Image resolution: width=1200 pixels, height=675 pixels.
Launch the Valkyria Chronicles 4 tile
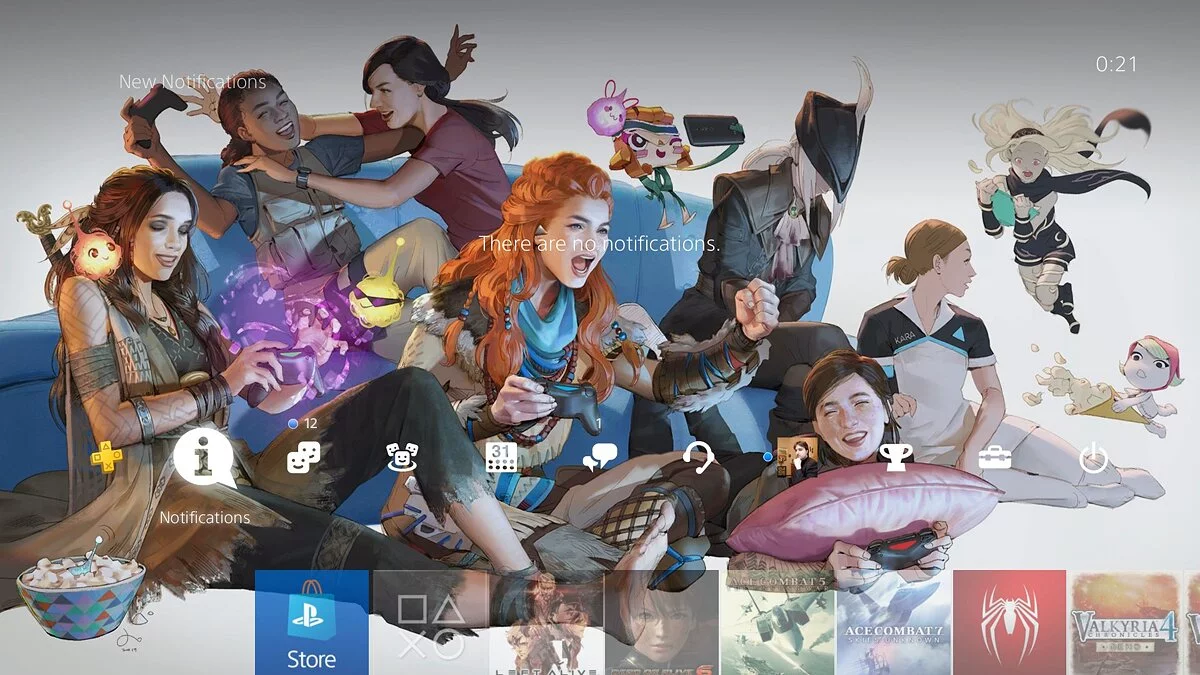pyautogui.click(x=1126, y=623)
